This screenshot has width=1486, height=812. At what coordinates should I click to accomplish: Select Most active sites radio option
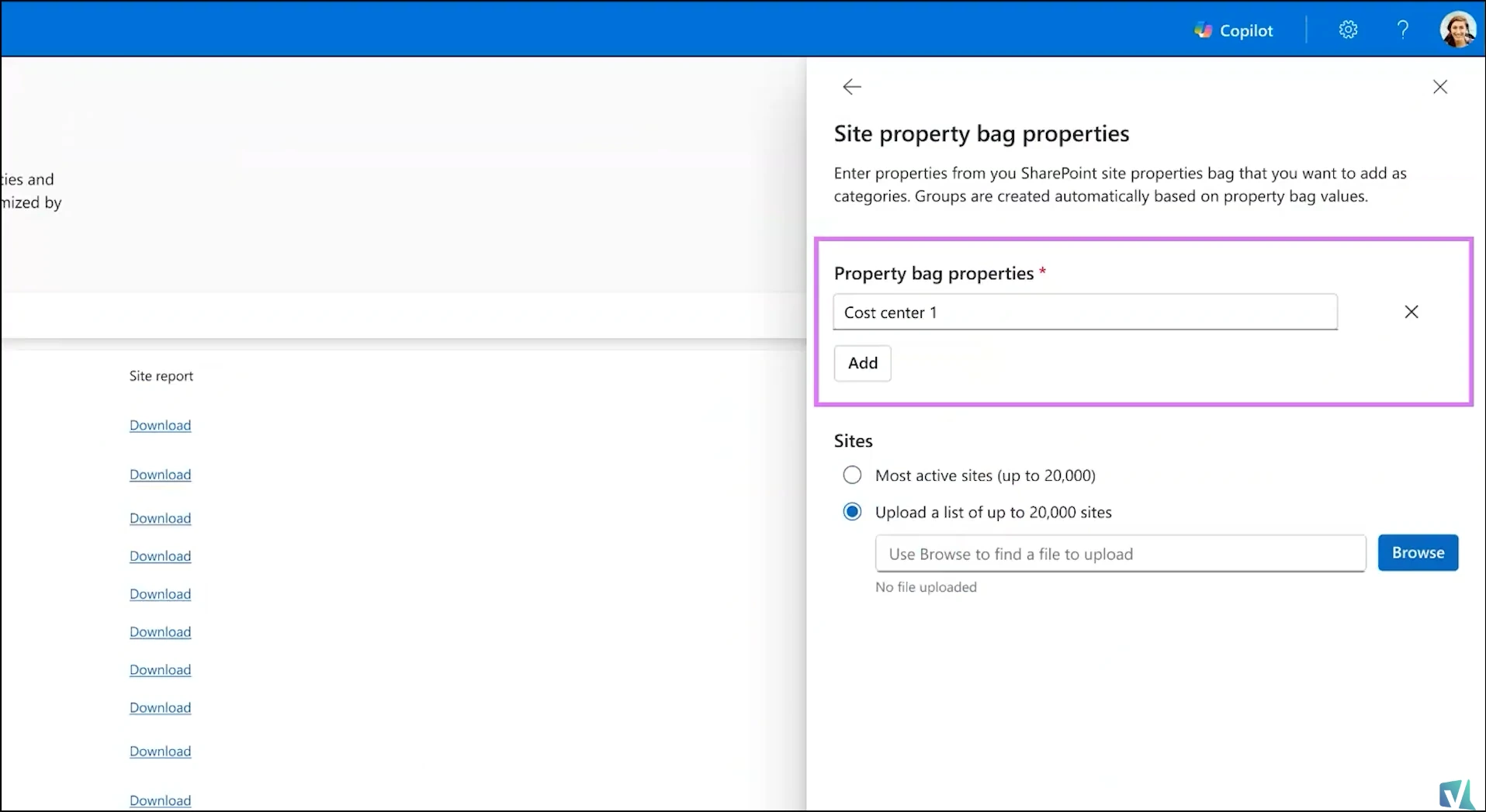(x=852, y=475)
